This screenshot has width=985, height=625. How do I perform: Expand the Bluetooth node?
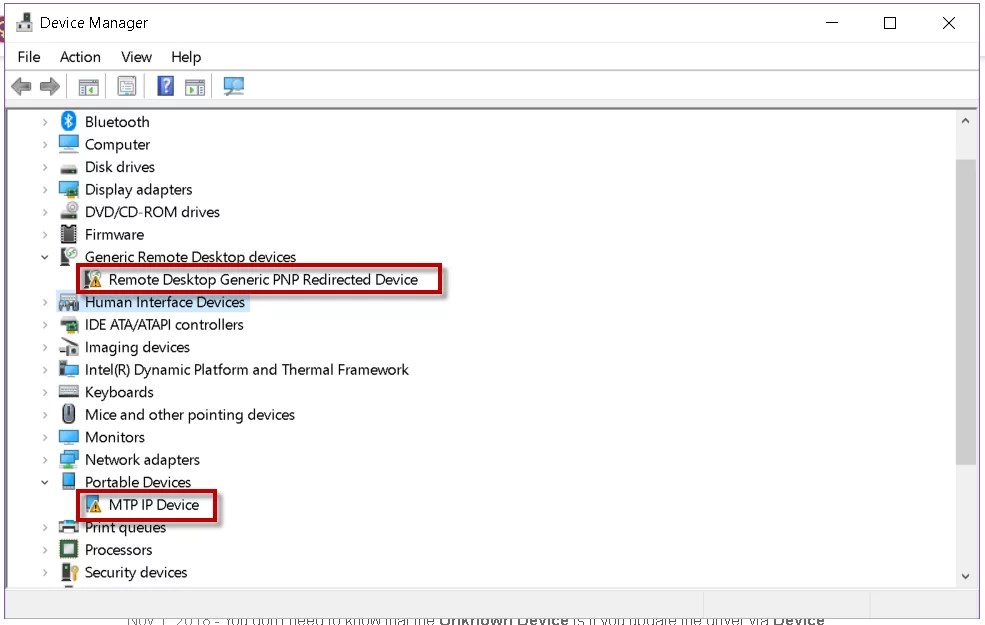(45, 122)
